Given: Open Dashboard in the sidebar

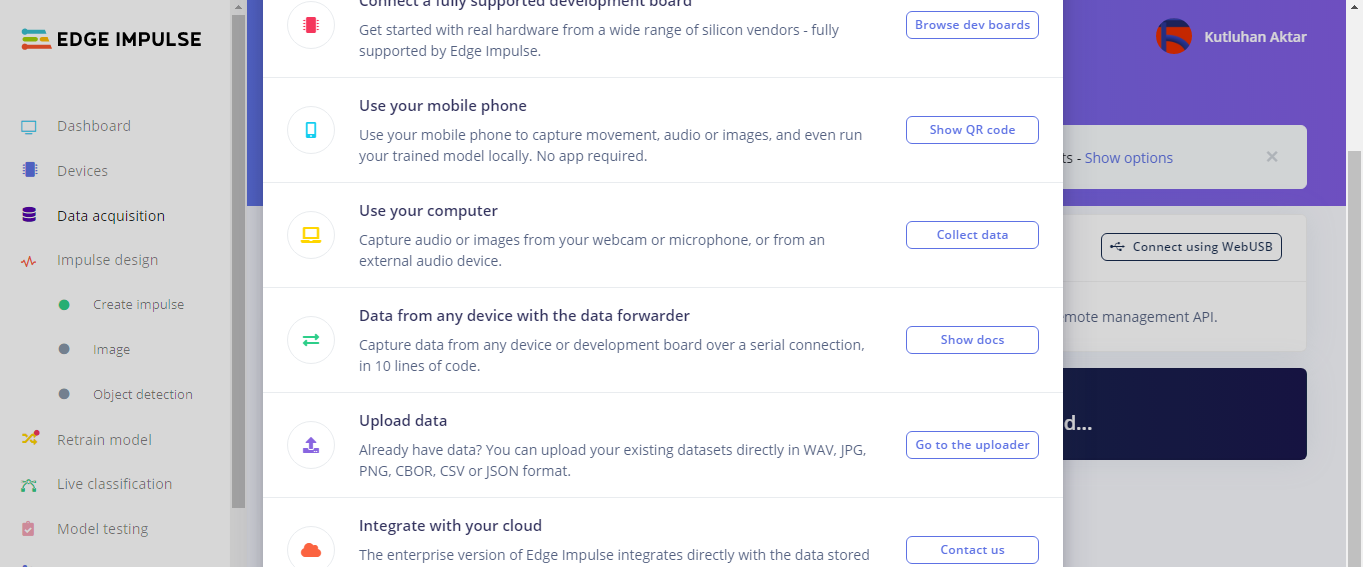Looking at the screenshot, I should [93, 126].
